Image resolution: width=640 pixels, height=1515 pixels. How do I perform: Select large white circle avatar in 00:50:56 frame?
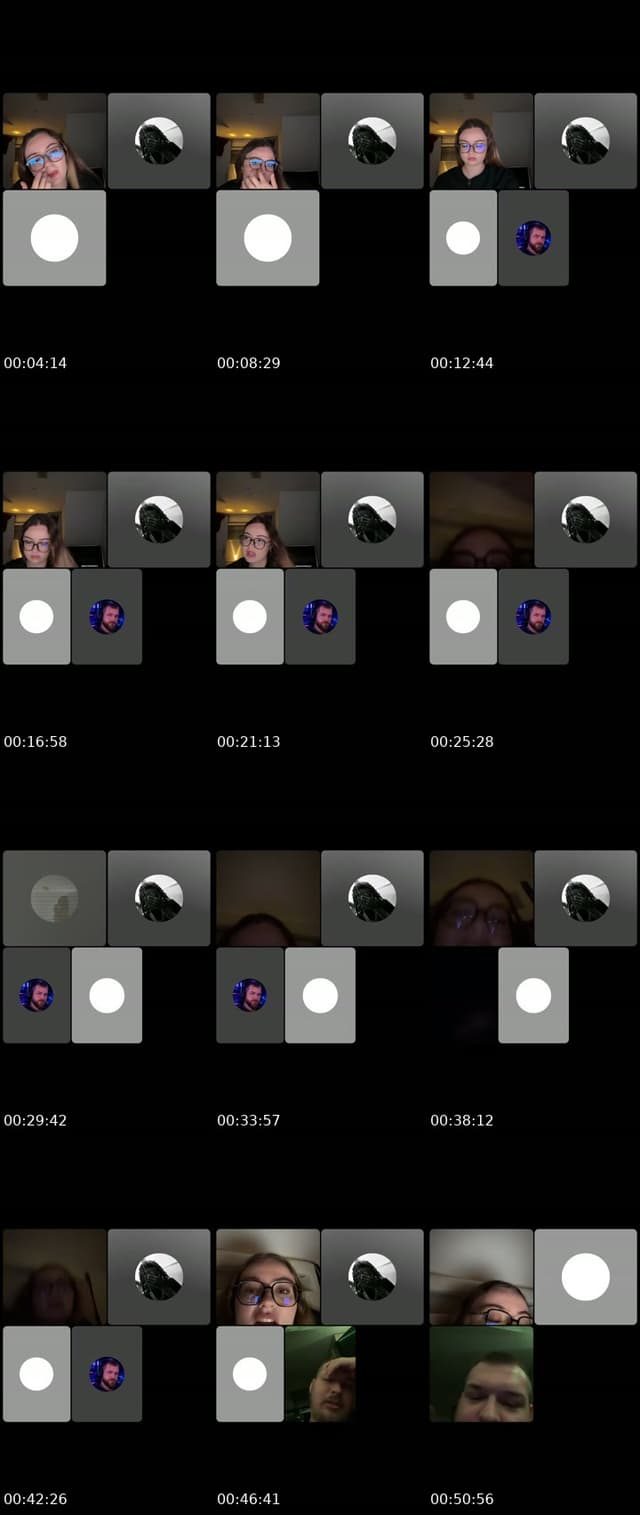pos(586,1277)
